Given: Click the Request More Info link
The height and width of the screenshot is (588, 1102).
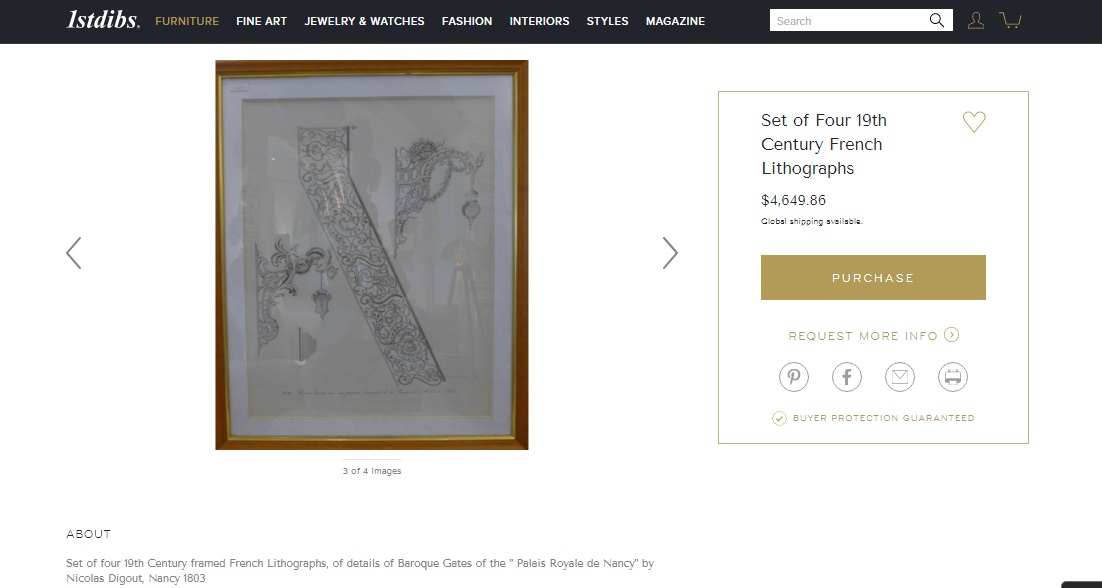Looking at the screenshot, I should coord(863,336).
